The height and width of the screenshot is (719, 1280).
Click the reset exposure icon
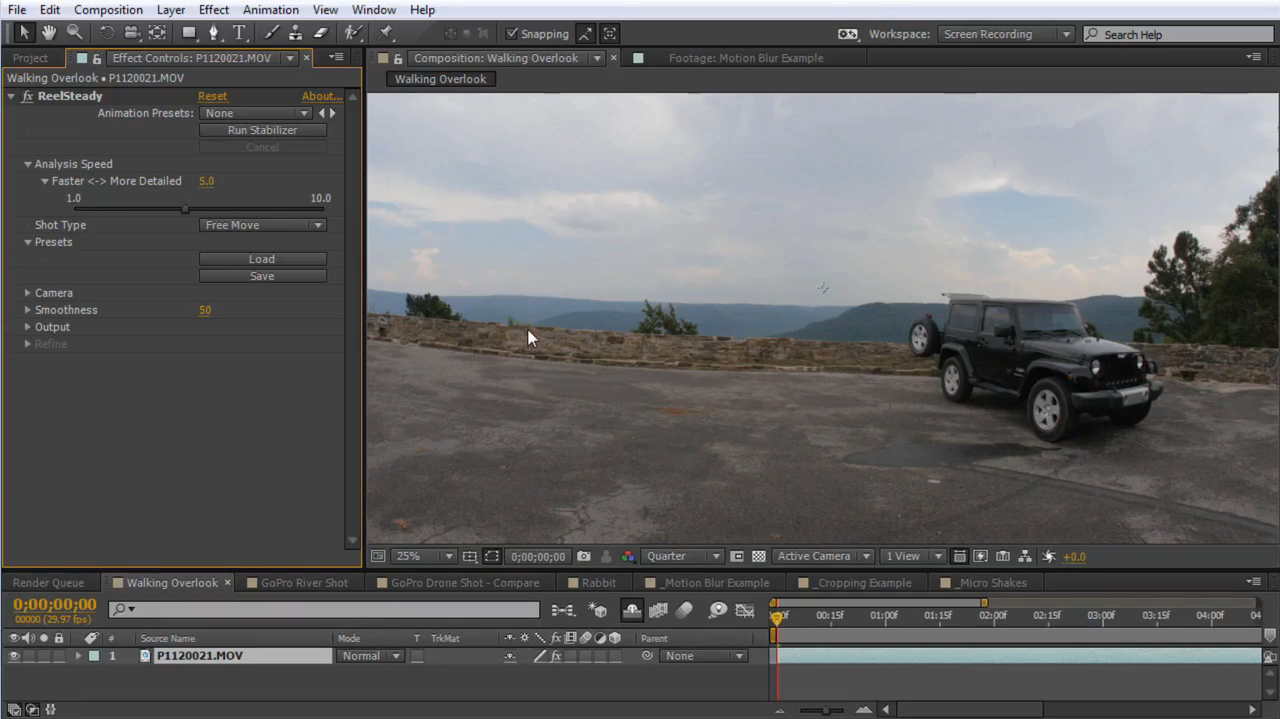point(1049,556)
